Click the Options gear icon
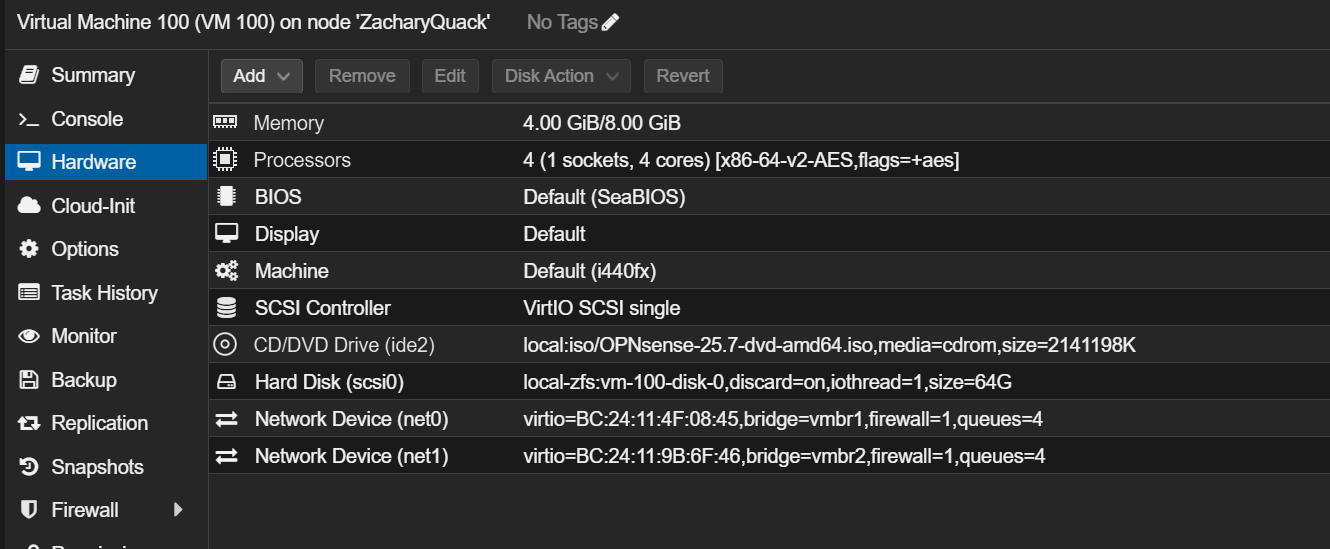1330x549 pixels. point(30,249)
